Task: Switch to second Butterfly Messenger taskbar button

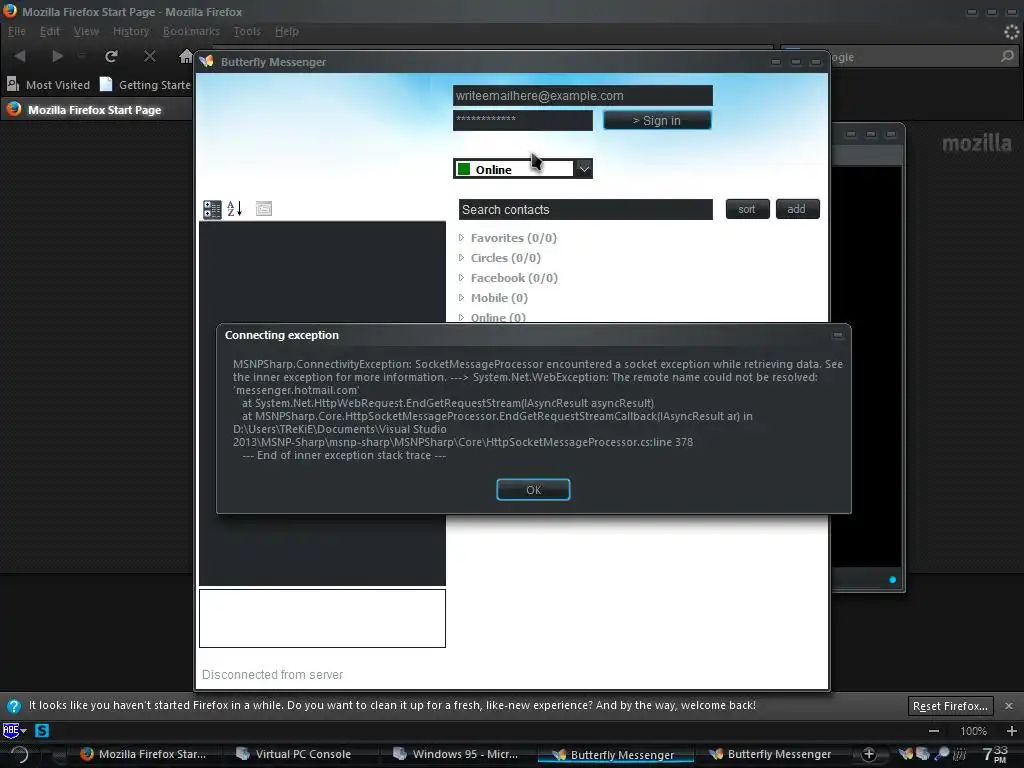Action: pyautogui.click(x=771, y=754)
